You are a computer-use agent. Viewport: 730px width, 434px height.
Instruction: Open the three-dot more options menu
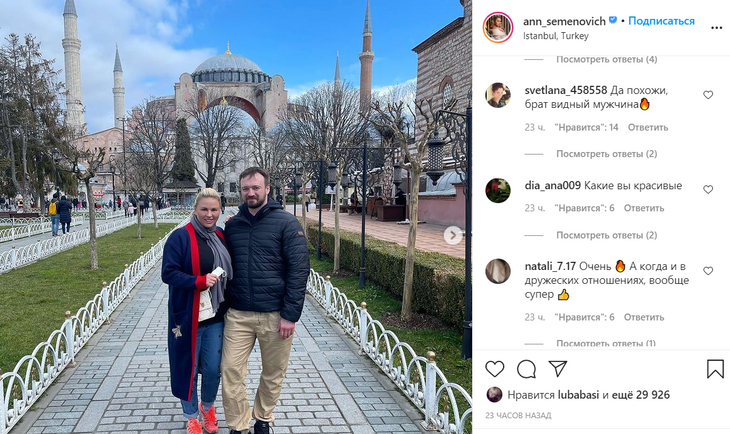(x=716, y=28)
